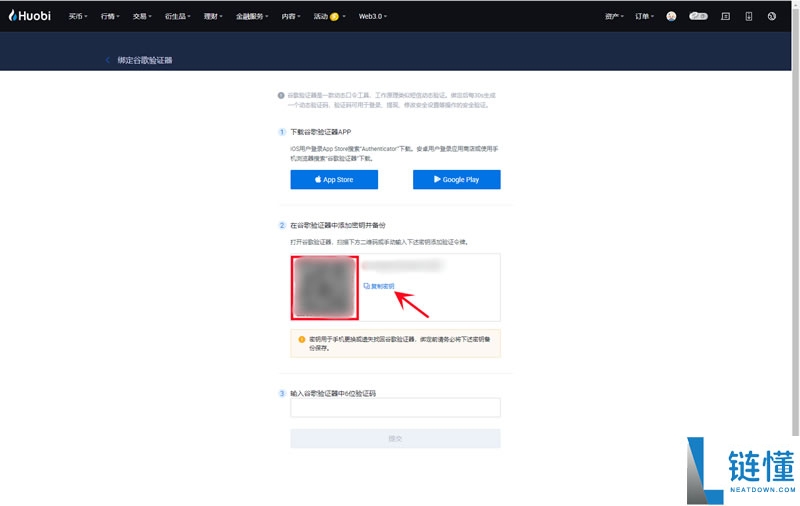Click the blurred secret key text
The width and height of the screenshot is (800, 506).
click(x=402, y=265)
